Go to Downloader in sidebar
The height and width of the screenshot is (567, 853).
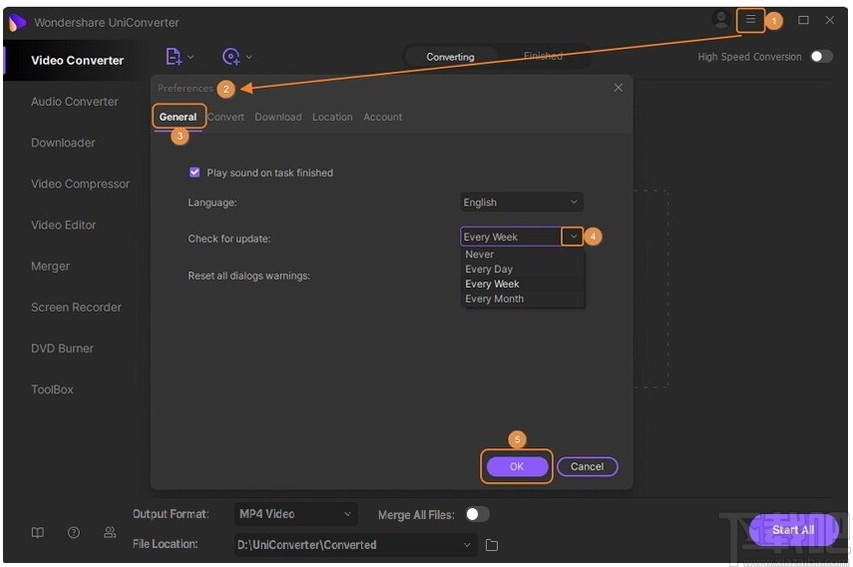coord(63,143)
